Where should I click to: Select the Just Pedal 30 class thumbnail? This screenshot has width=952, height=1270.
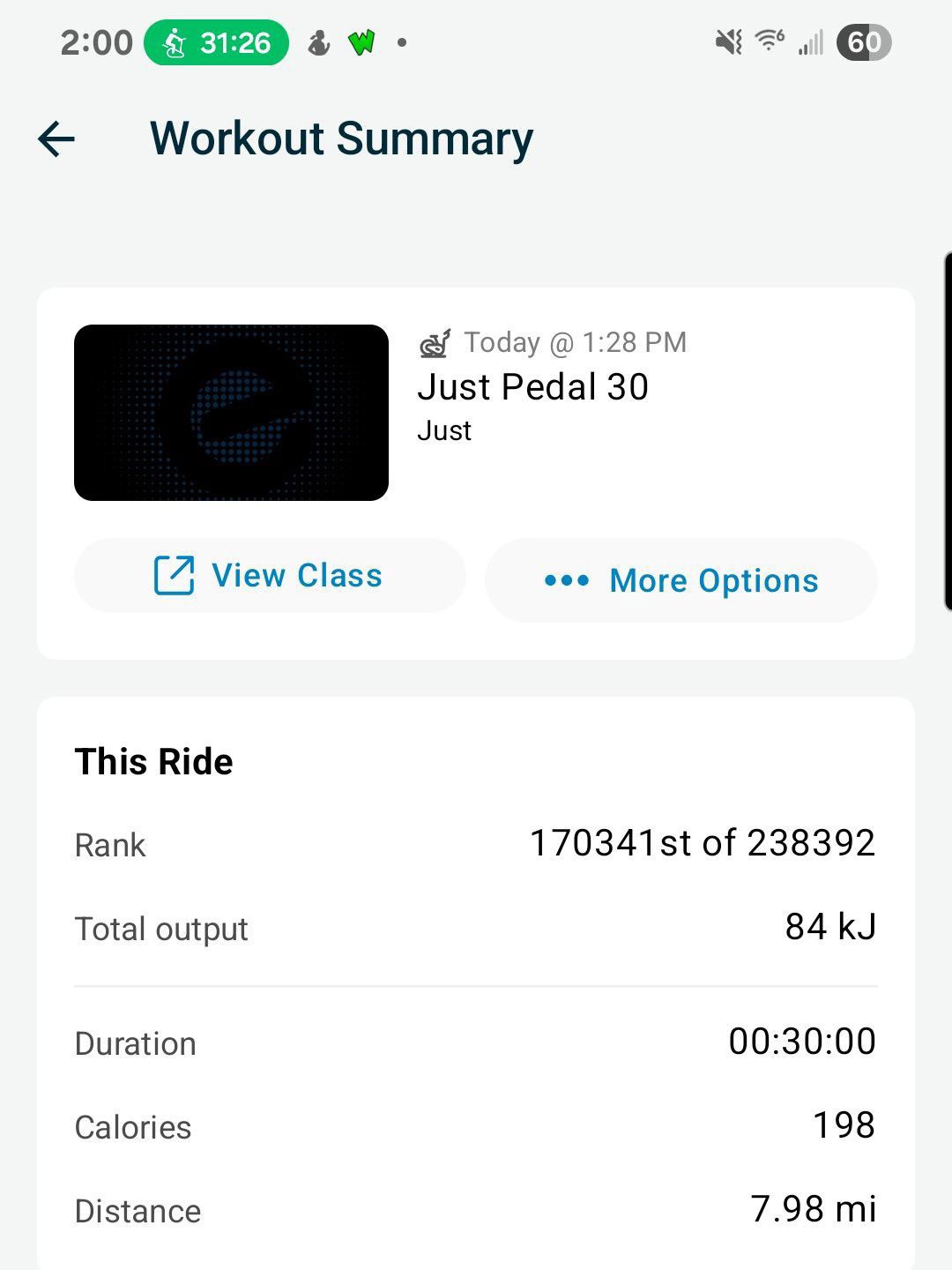coord(231,413)
